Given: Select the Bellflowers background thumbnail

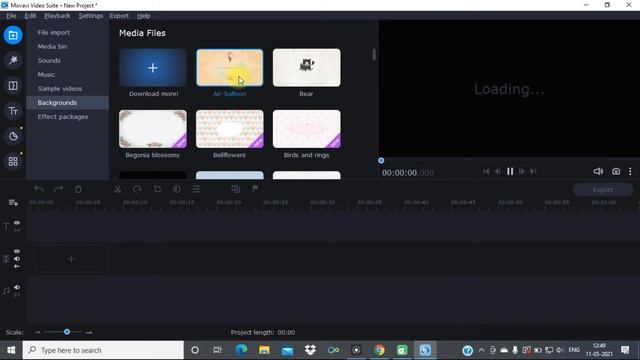Looking at the screenshot, I should [229, 129].
